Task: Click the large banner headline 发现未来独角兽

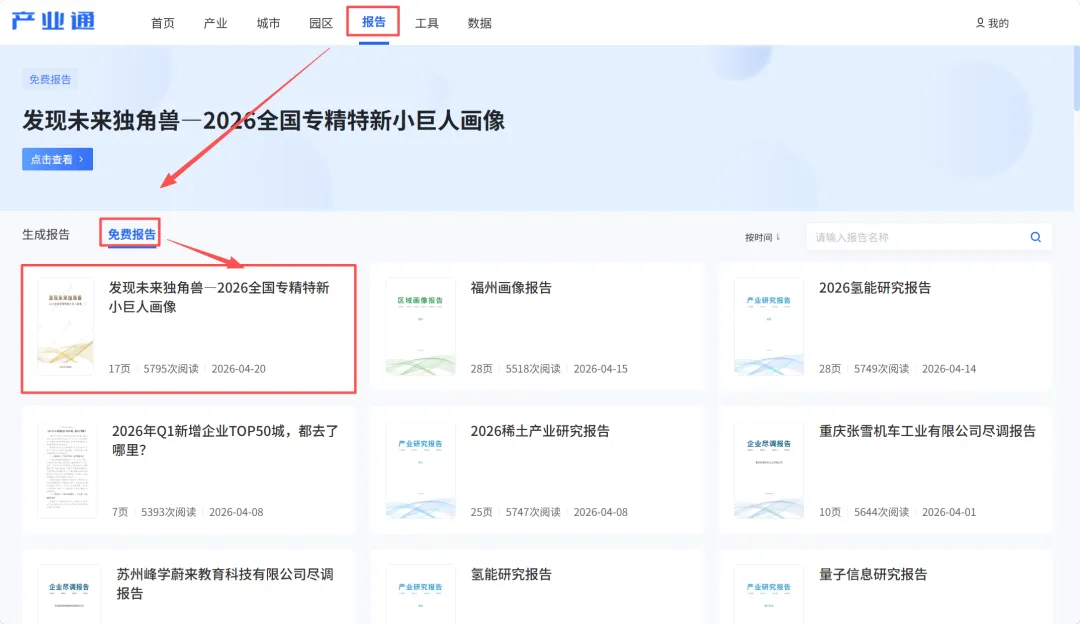Action: pyautogui.click(x=263, y=121)
